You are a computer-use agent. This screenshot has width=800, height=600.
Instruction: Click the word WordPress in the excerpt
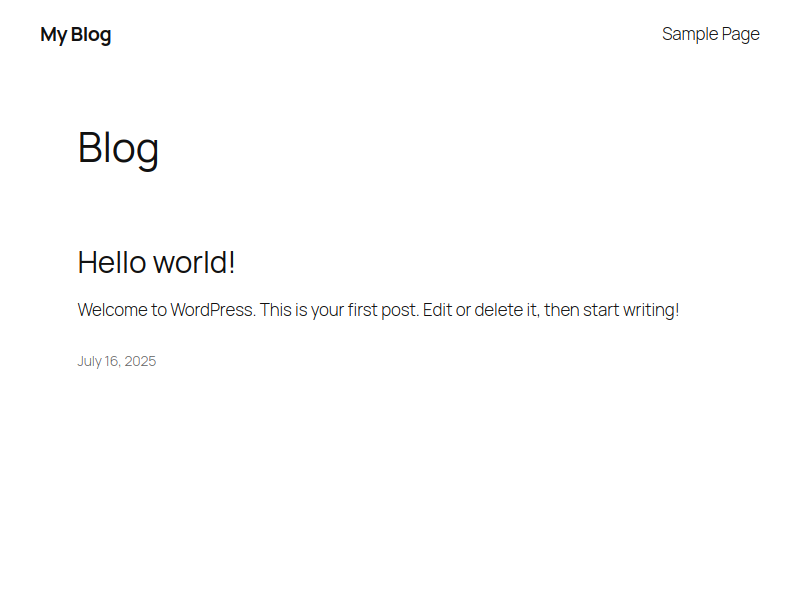tap(211, 310)
